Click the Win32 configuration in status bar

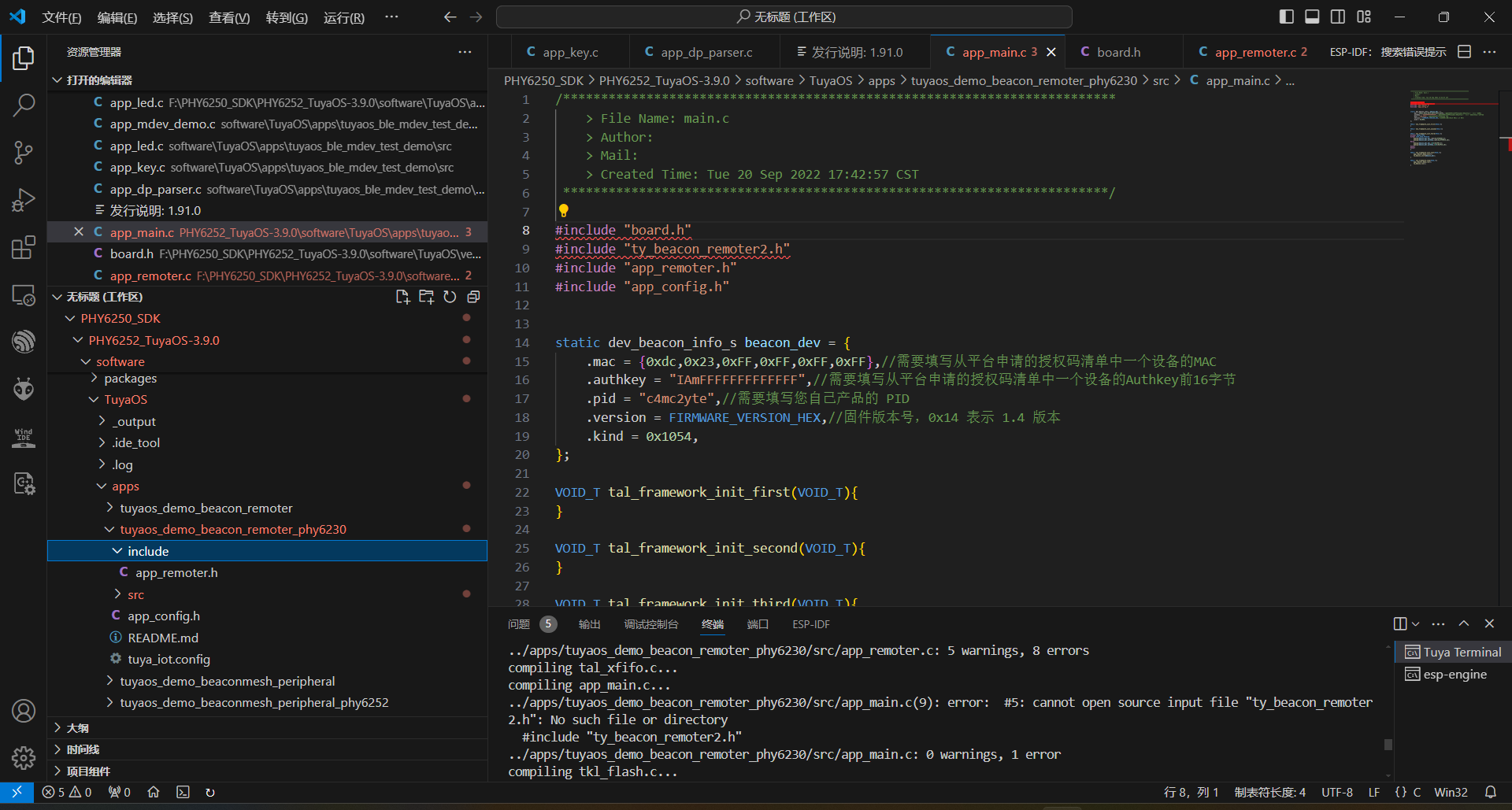[x=1451, y=792]
